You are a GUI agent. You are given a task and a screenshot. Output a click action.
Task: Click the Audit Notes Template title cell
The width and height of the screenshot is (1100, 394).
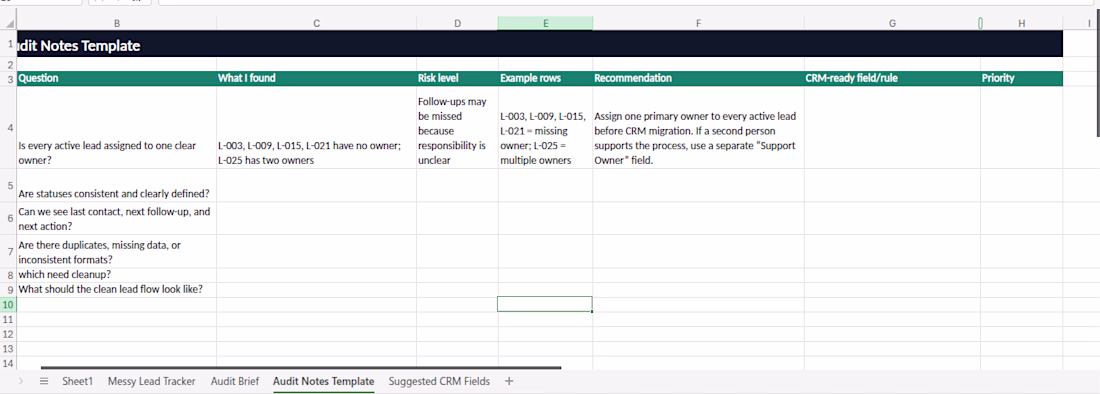[539, 44]
